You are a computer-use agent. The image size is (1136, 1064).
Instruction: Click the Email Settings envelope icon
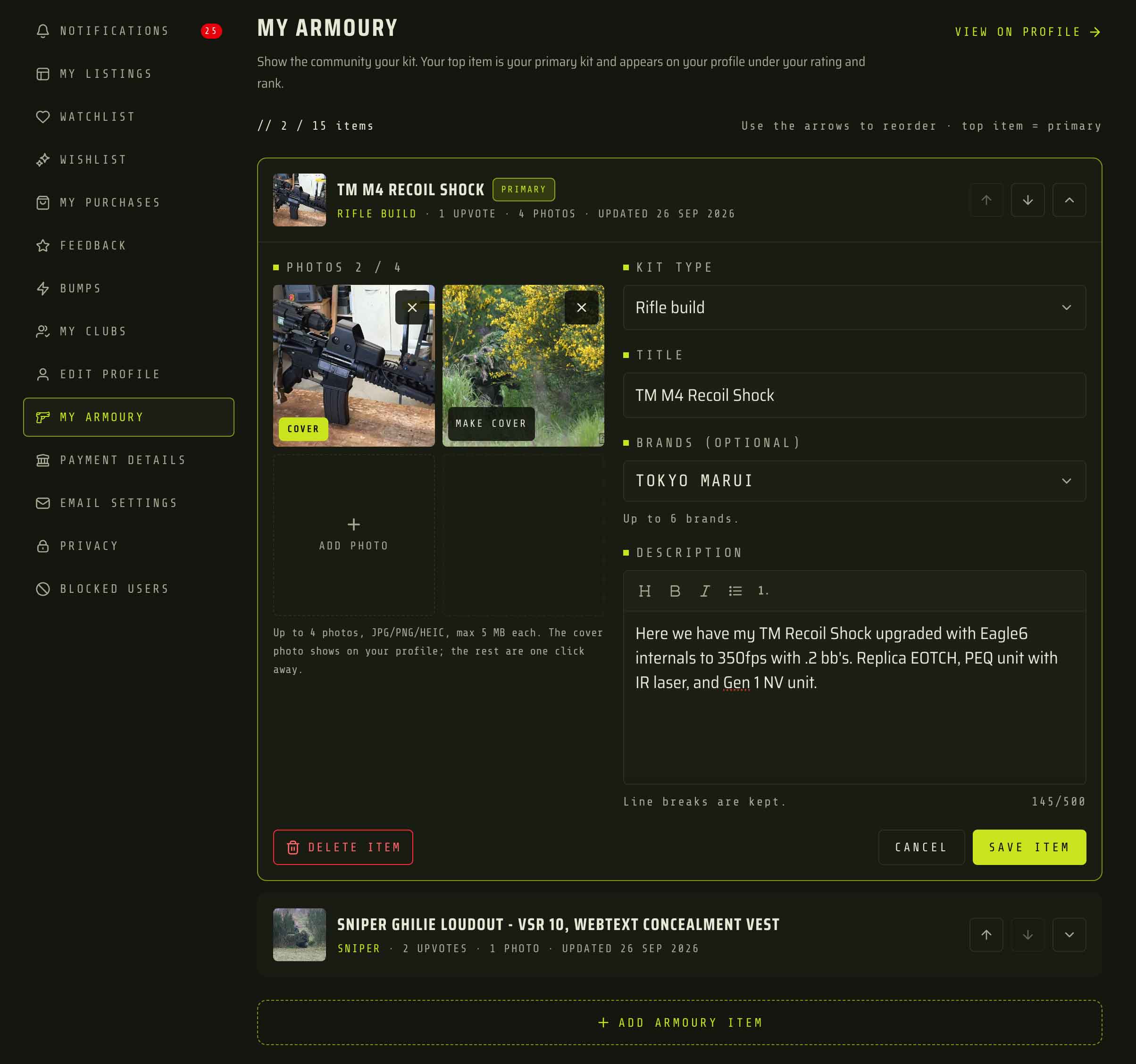coord(43,503)
